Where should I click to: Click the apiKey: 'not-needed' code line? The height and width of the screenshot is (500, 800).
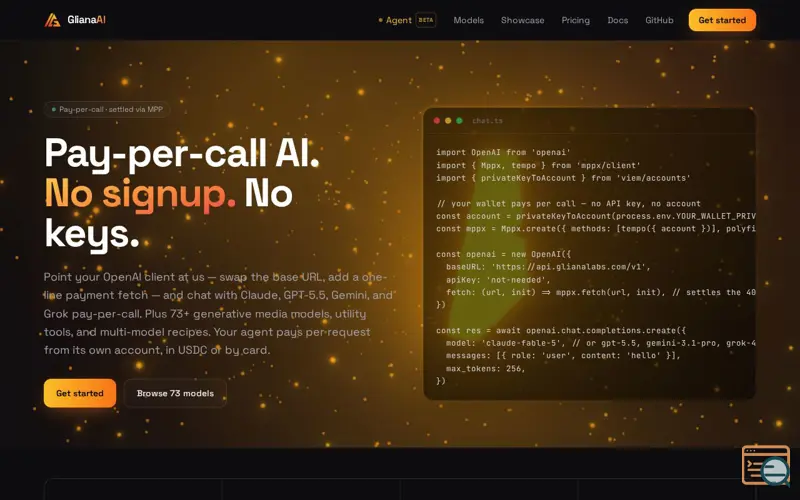(x=498, y=280)
